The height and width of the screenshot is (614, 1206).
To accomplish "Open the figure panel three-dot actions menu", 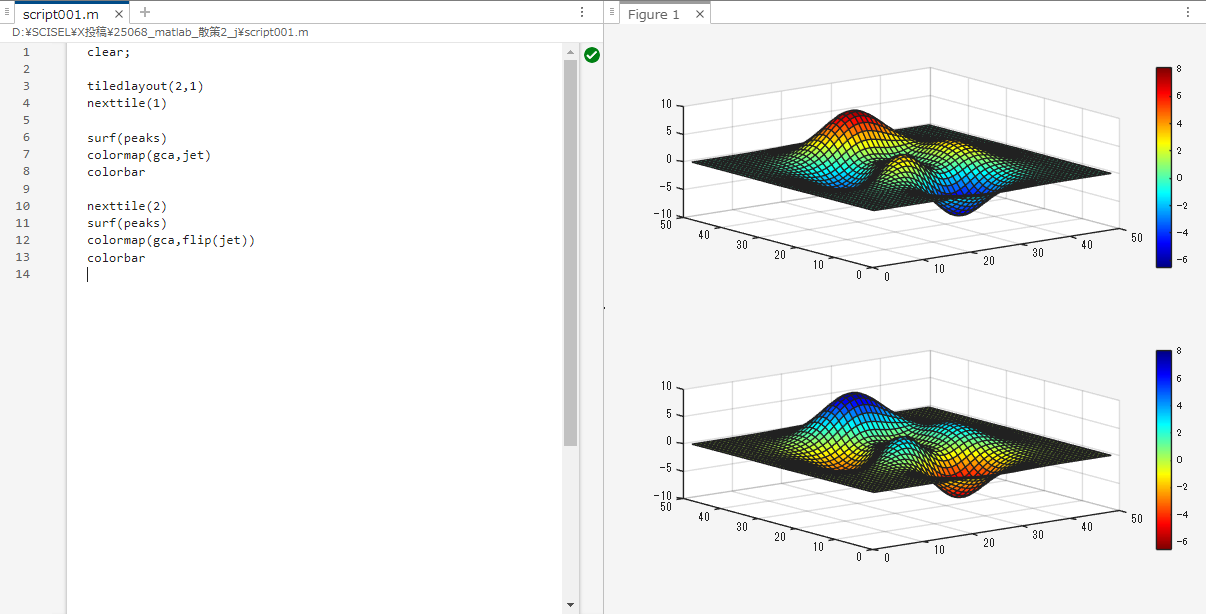I will coord(1189,13).
